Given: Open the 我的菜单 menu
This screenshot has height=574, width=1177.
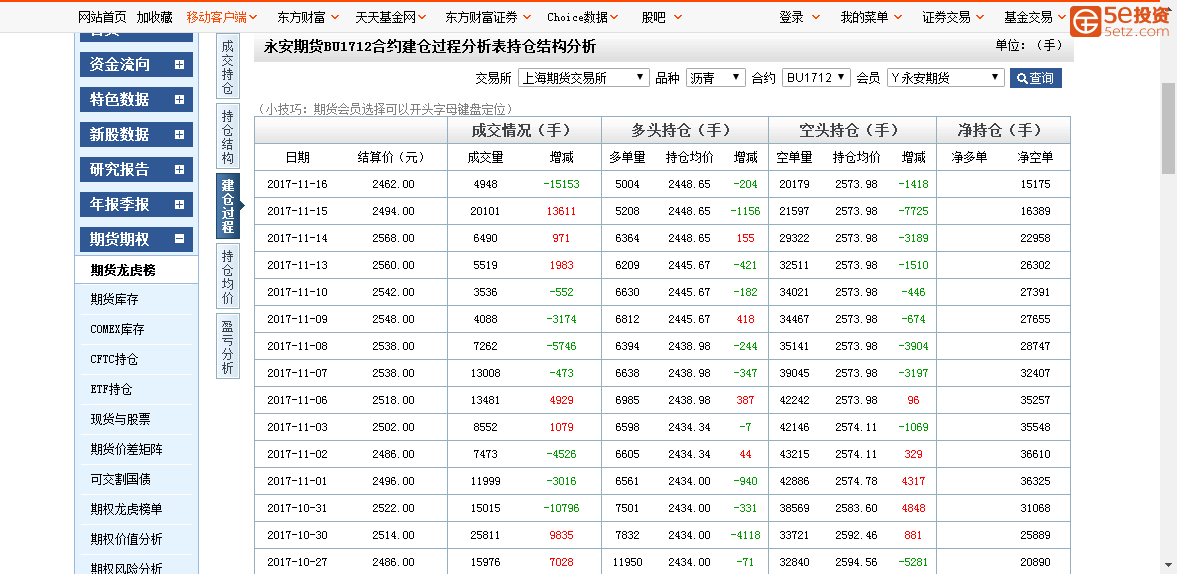Looking at the screenshot, I should click(871, 17).
